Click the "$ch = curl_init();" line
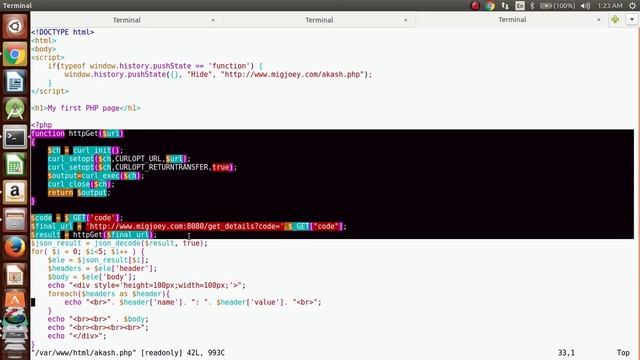The width and height of the screenshot is (640, 360). coord(85,150)
